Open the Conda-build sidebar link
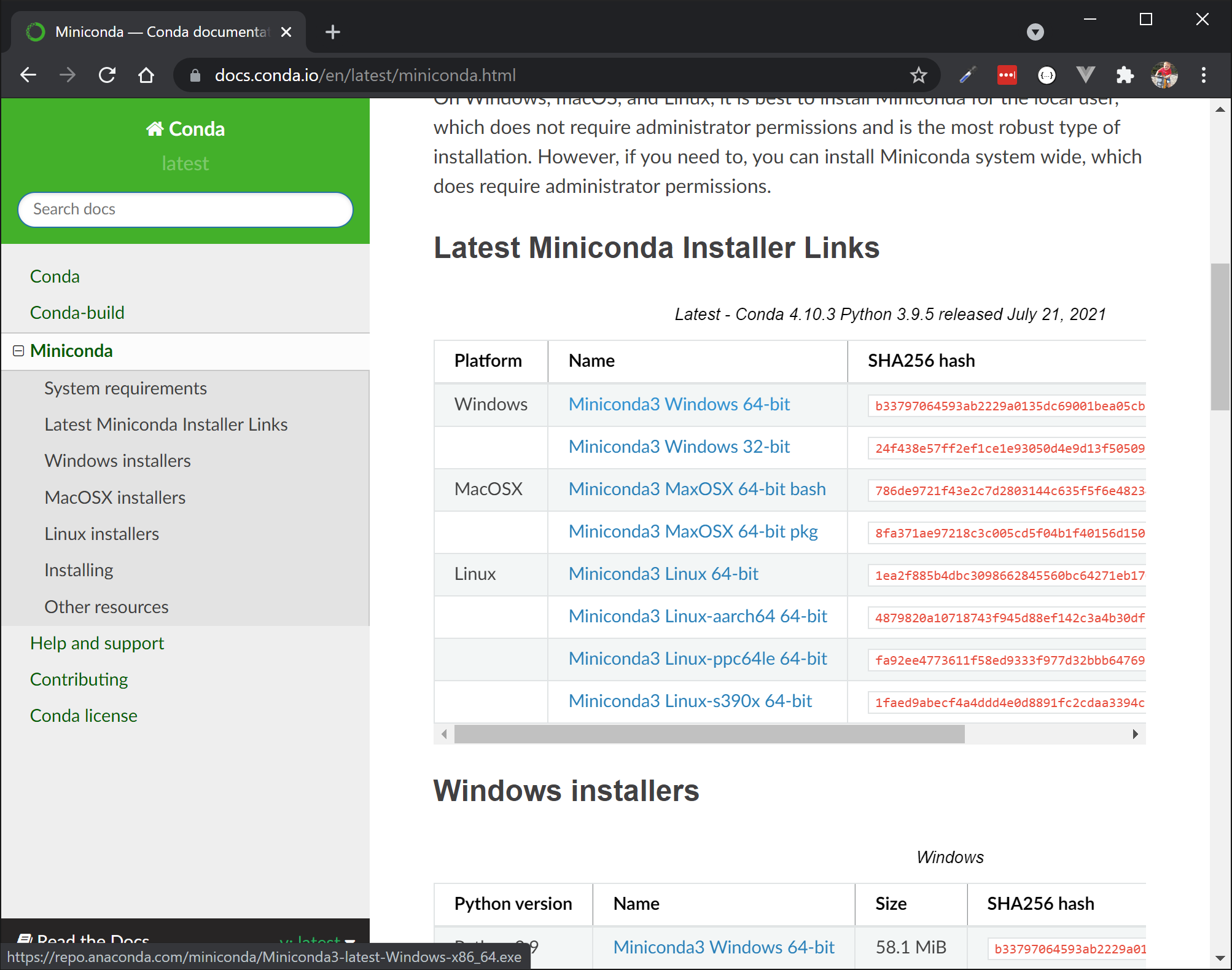 click(77, 313)
